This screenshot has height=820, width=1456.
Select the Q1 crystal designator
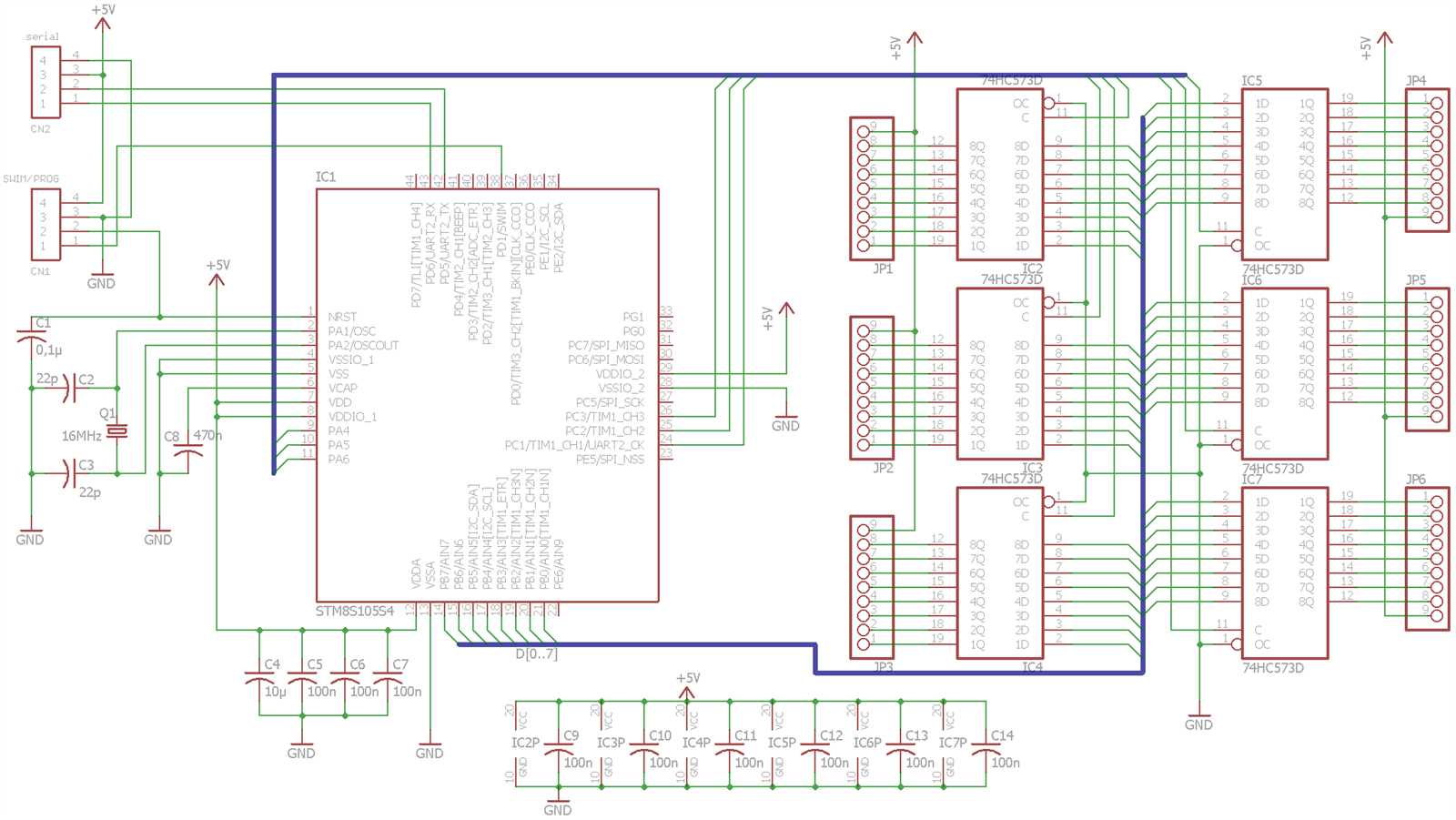click(x=107, y=413)
